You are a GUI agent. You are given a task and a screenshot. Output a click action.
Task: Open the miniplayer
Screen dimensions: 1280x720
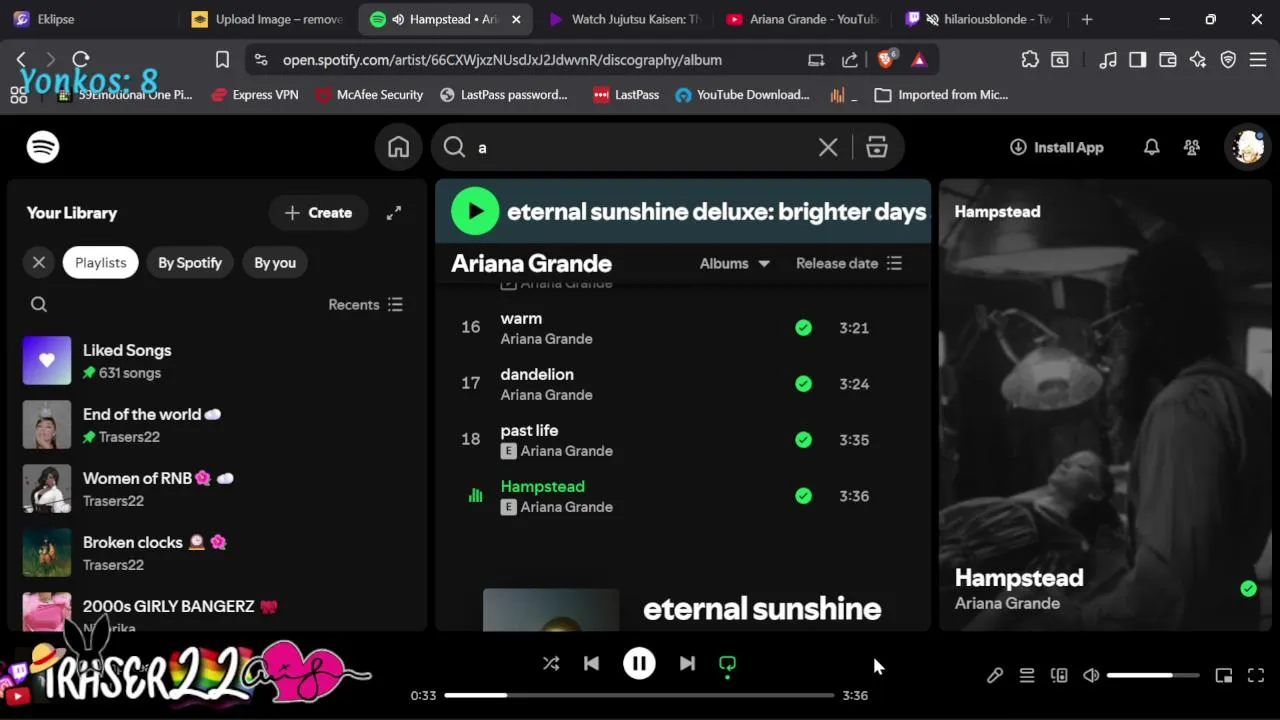[x=1224, y=676]
